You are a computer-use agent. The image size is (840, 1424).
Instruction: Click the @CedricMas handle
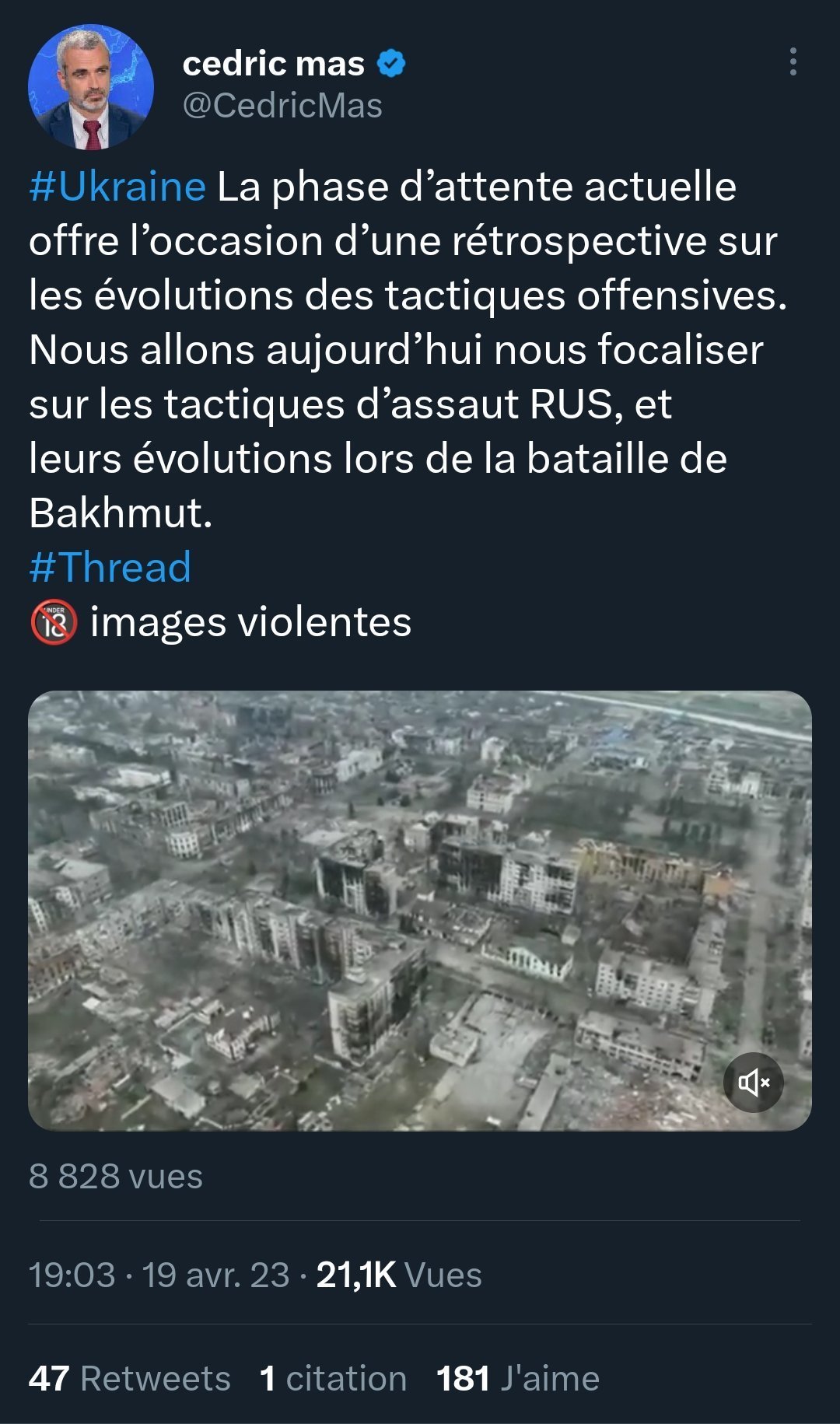(x=282, y=106)
